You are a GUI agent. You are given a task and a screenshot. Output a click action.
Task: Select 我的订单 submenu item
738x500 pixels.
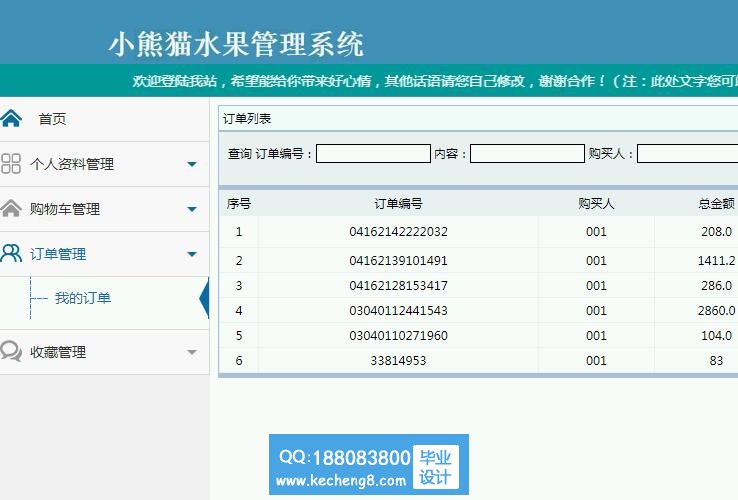click(83, 298)
